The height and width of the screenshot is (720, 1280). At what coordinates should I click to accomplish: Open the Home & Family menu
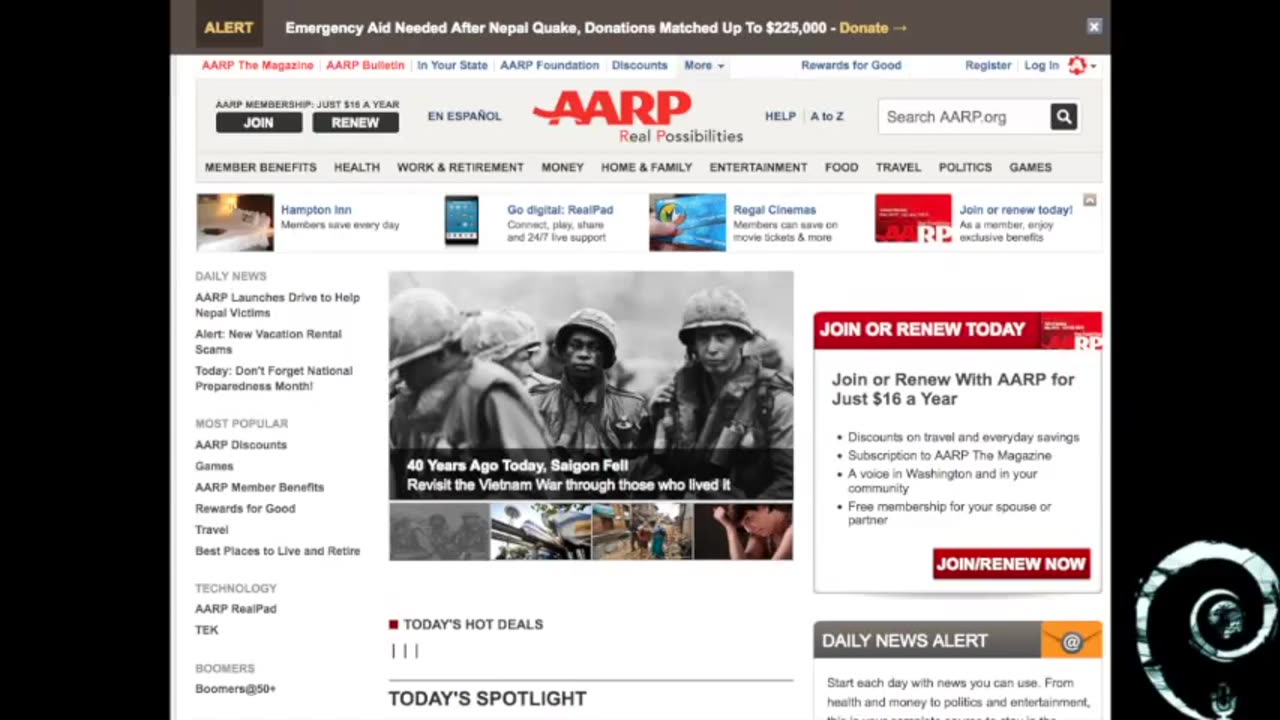(x=646, y=167)
